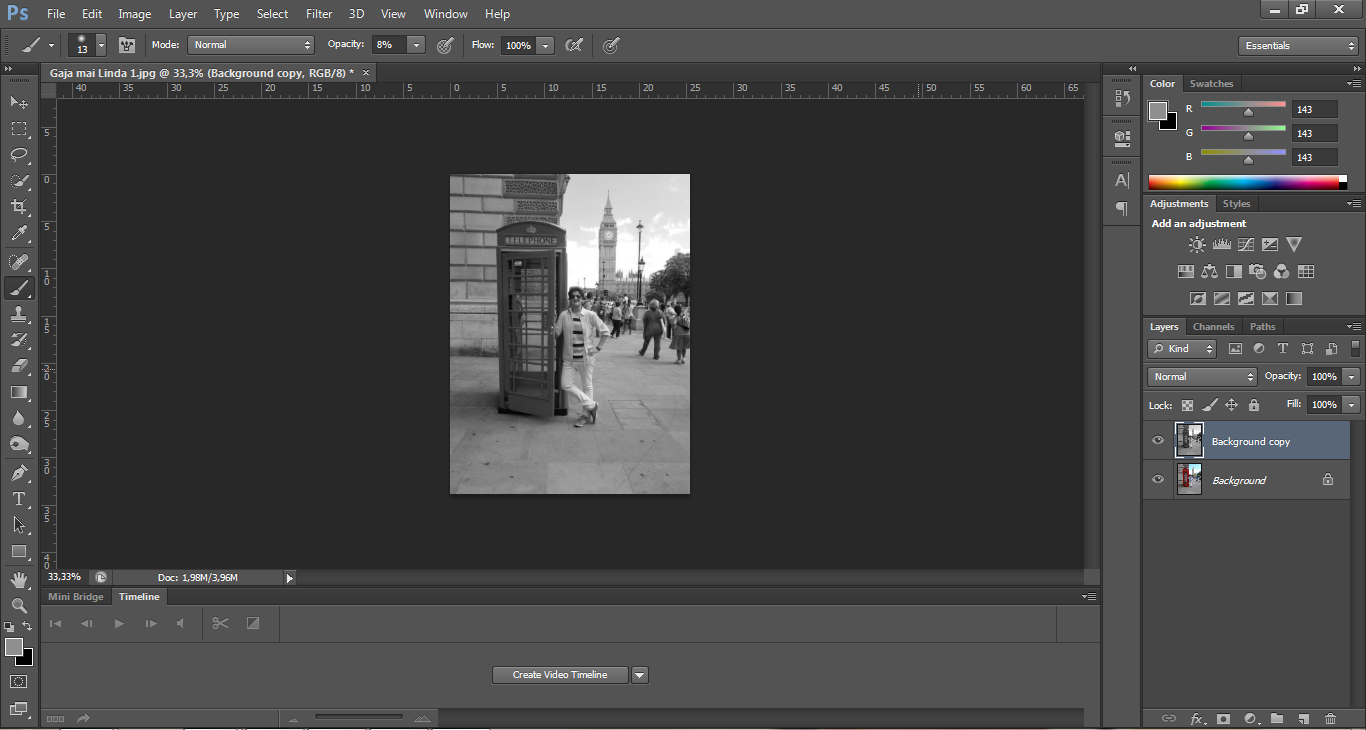1366x730 pixels.
Task: Open the brush Opacity slider dropdown
Action: pos(416,45)
